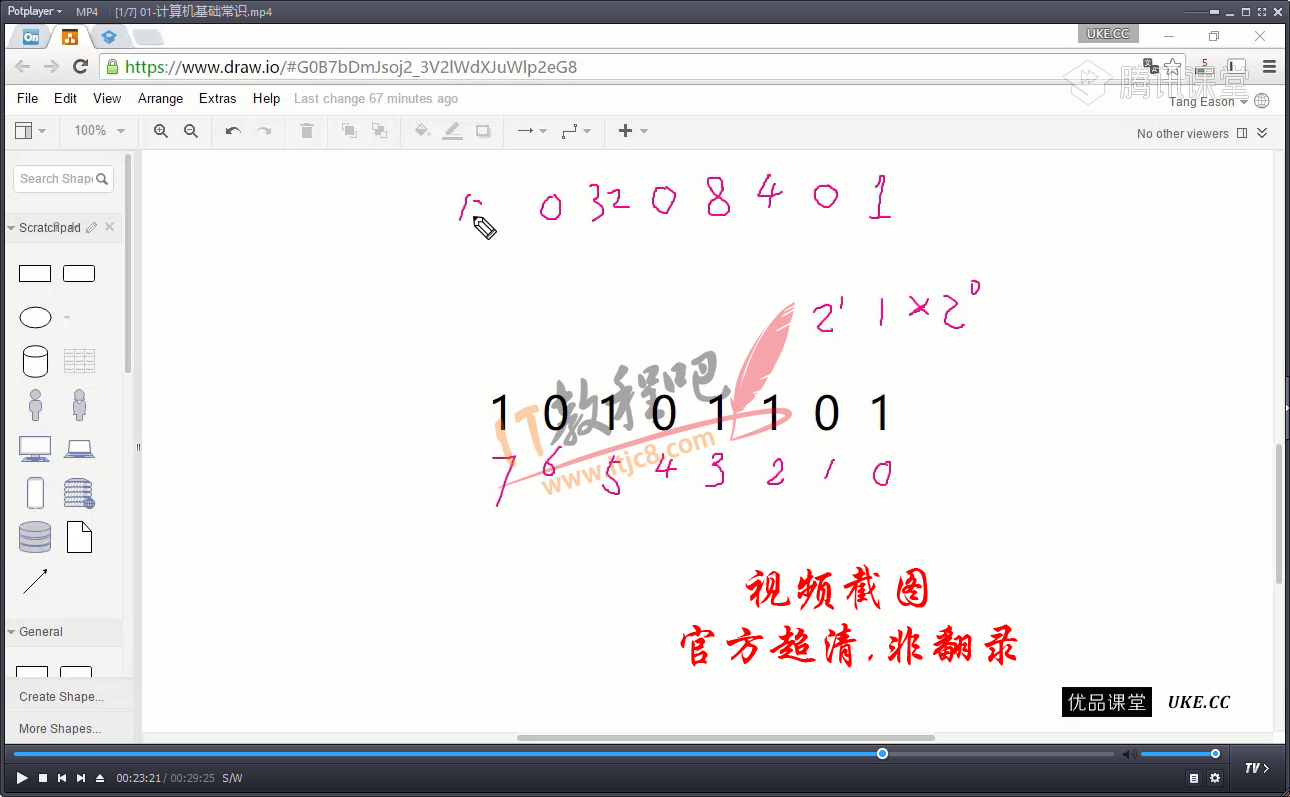Select the rounded rectangle shape
This screenshot has height=797, width=1290.
(79, 274)
